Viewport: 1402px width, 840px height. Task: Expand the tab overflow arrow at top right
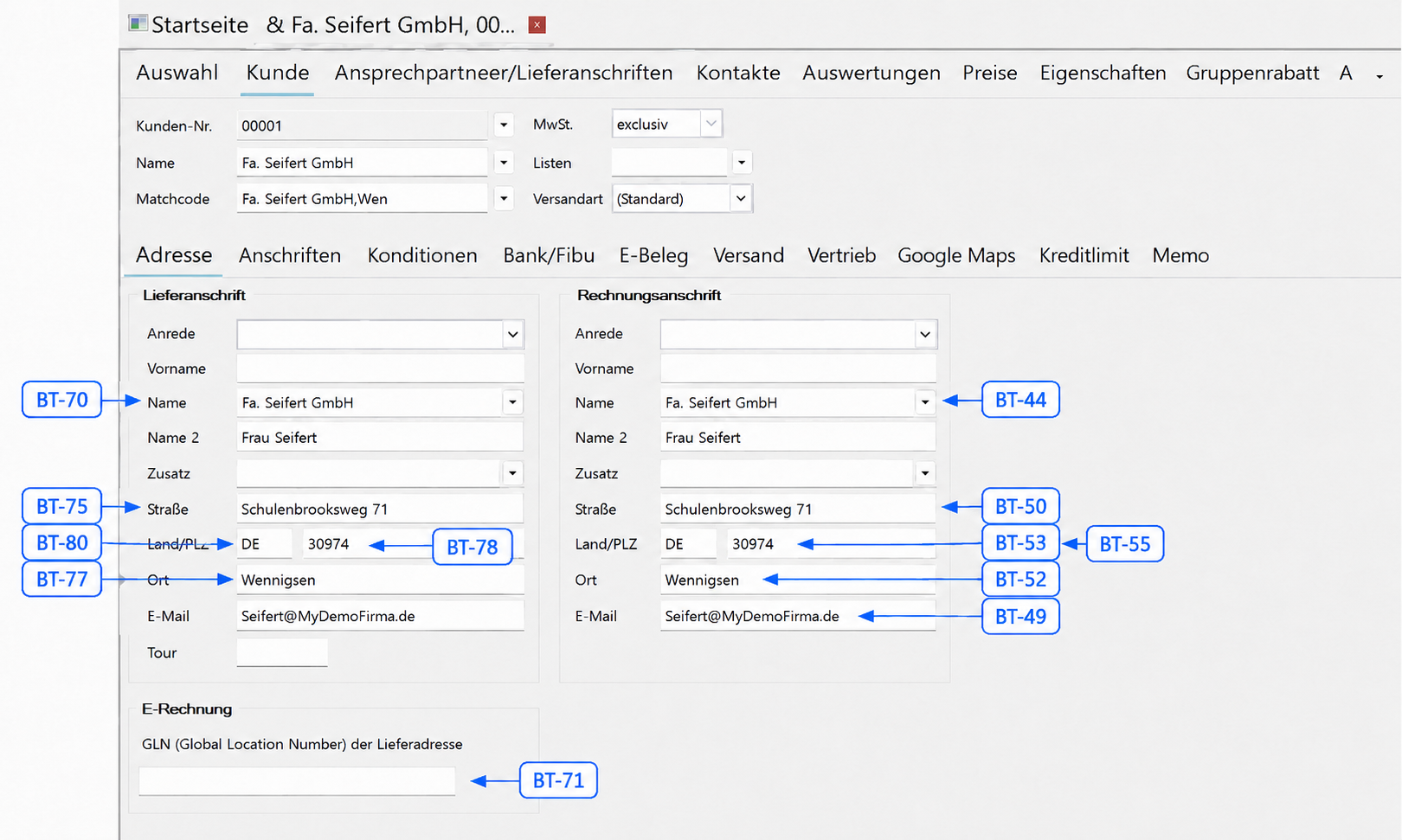pos(1379,76)
